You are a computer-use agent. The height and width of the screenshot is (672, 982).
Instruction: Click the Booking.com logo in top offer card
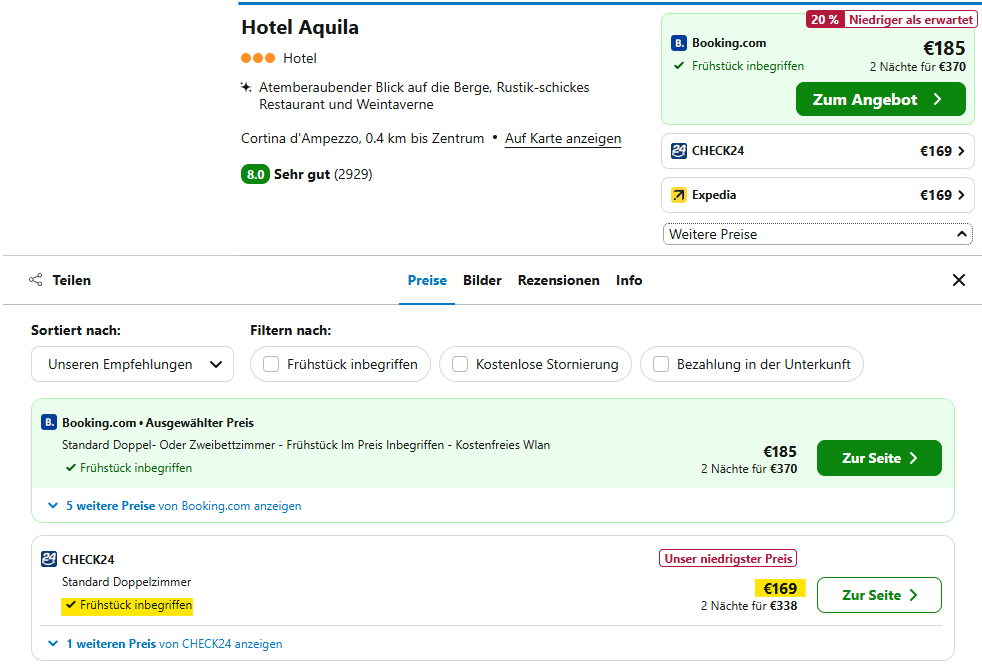679,43
